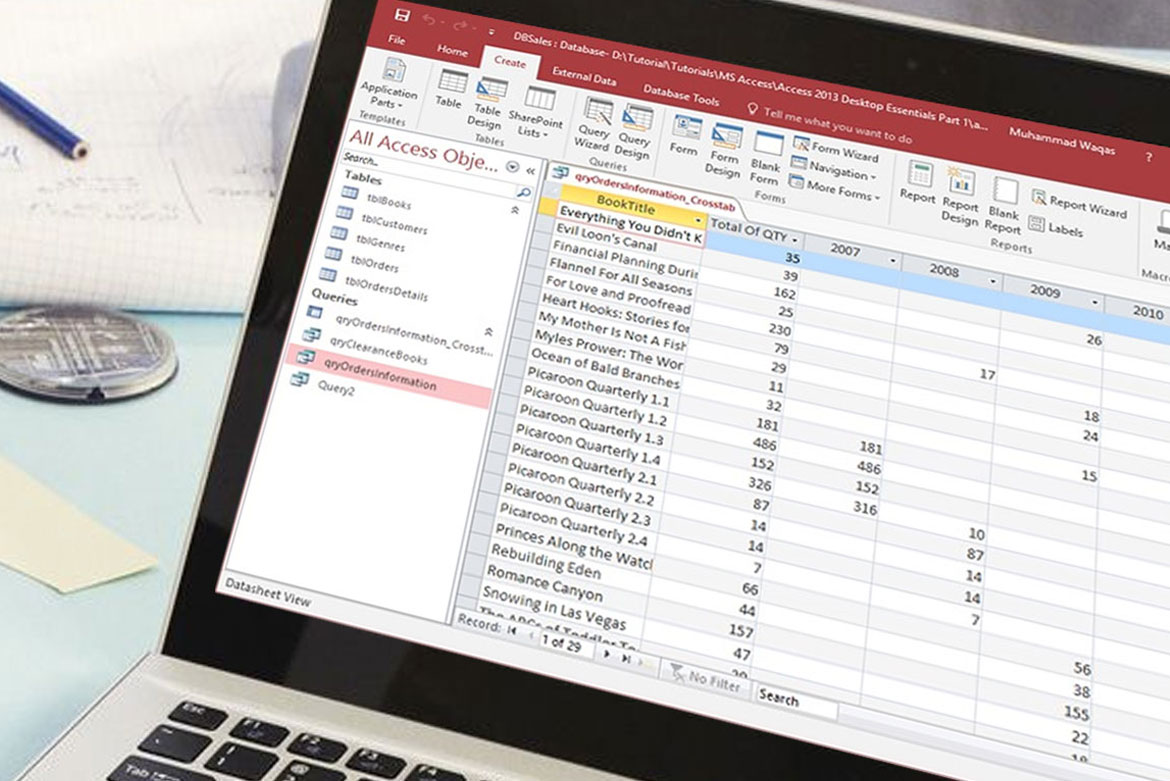Click the Romance Canyon row
The width and height of the screenshot is (1170, 781).
(543, 585)
